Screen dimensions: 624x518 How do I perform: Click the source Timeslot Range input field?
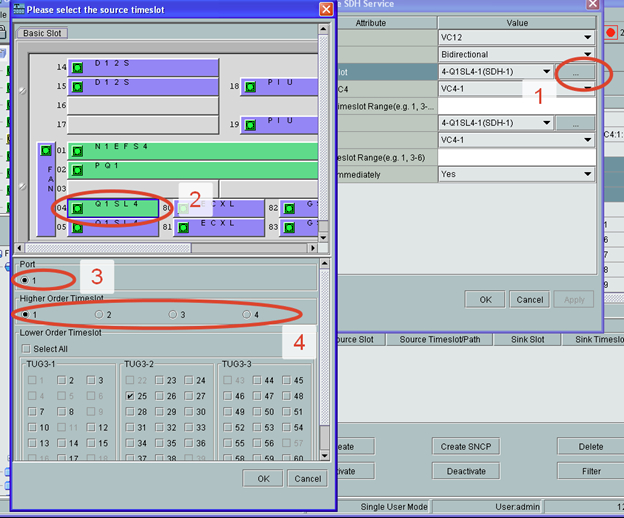(x=517, y=106)
